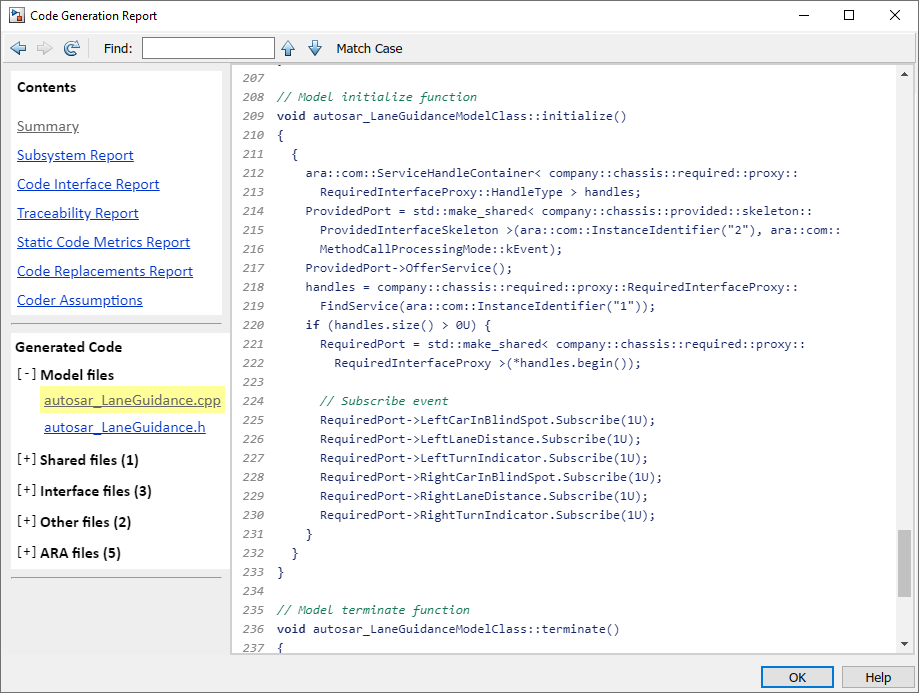Viewport: 919px width, 693px height.
Task: Open the Coder Assumptions link
Action: click(x=80, y=300)
